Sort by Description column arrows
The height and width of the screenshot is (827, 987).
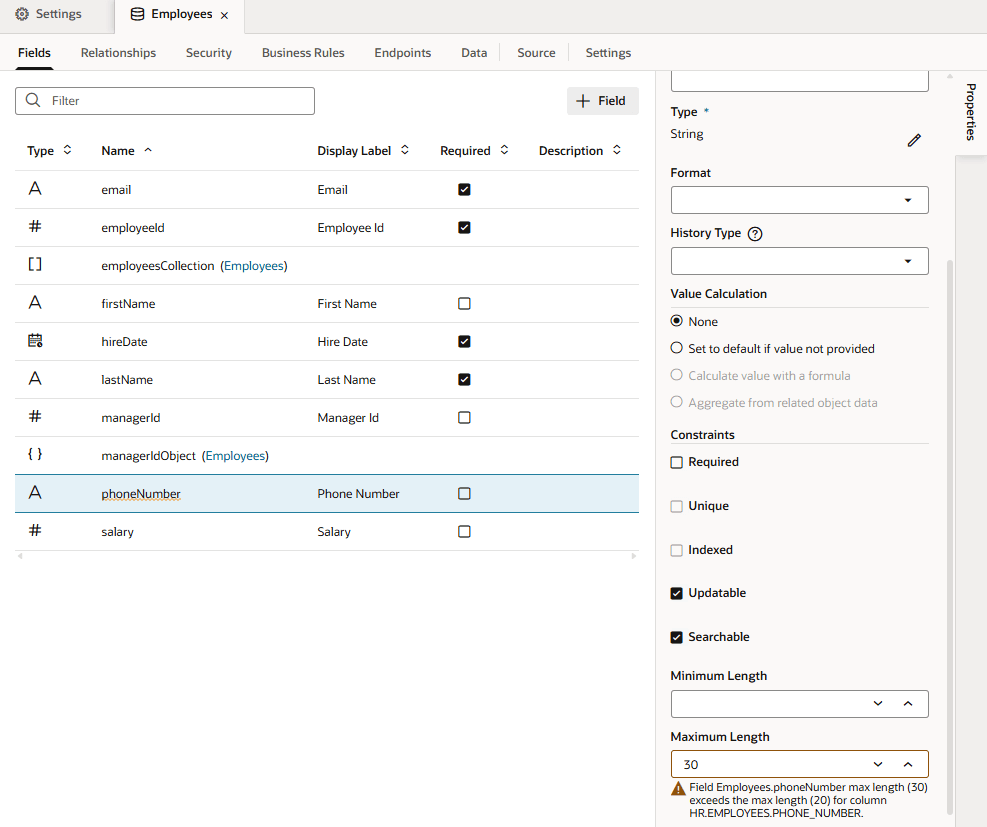[x=617, y=150]
